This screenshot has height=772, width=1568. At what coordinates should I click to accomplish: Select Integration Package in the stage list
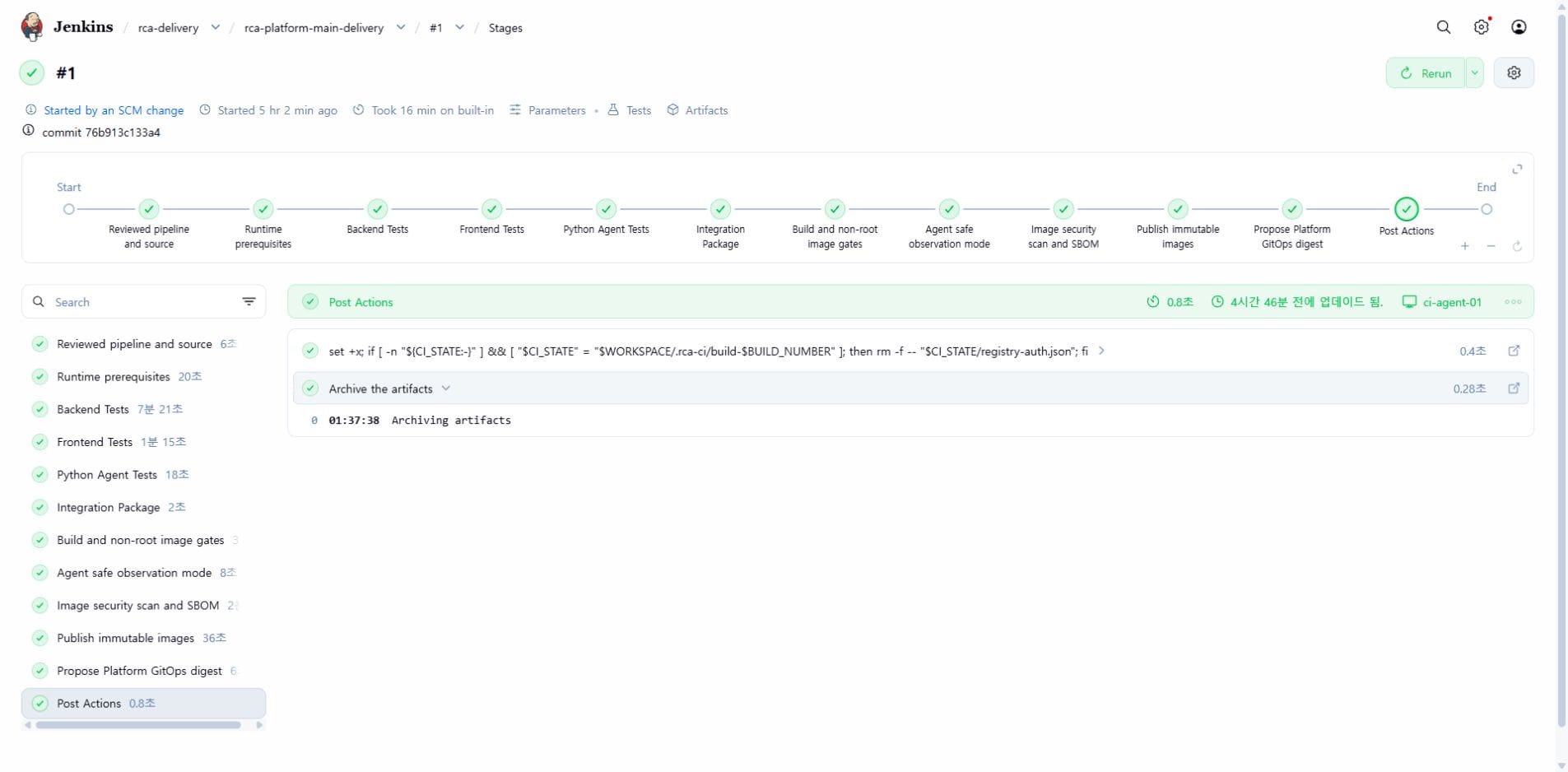click(x=144, y=507)
